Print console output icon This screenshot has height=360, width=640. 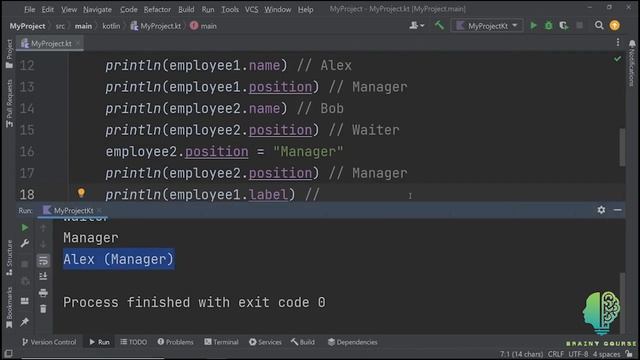click(43, 293)
